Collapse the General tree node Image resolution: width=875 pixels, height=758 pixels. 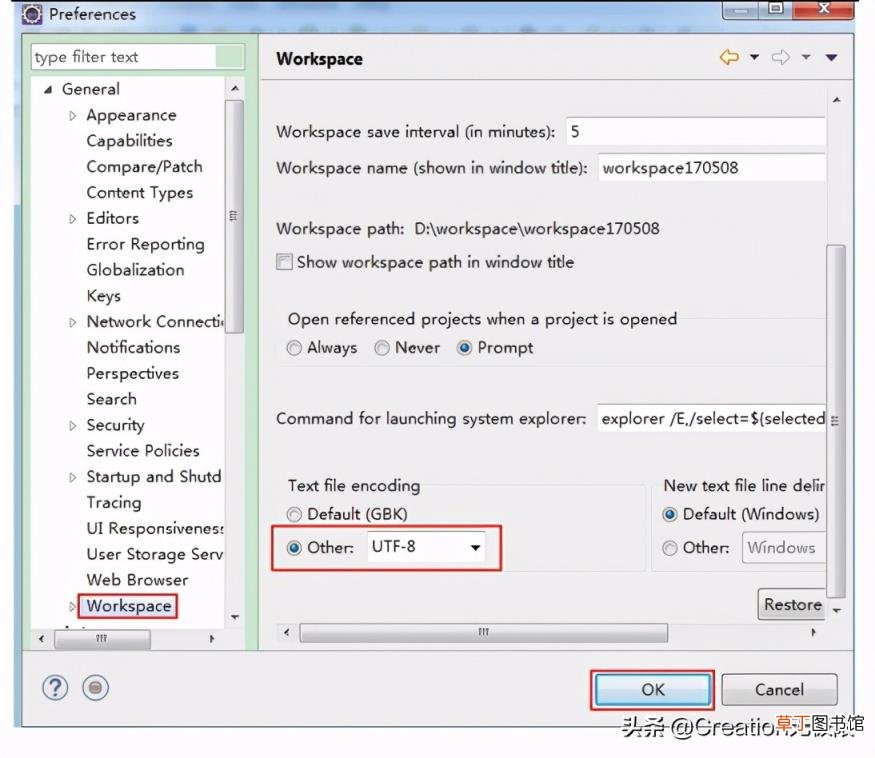pyautogui.click(x=48, y=89)
